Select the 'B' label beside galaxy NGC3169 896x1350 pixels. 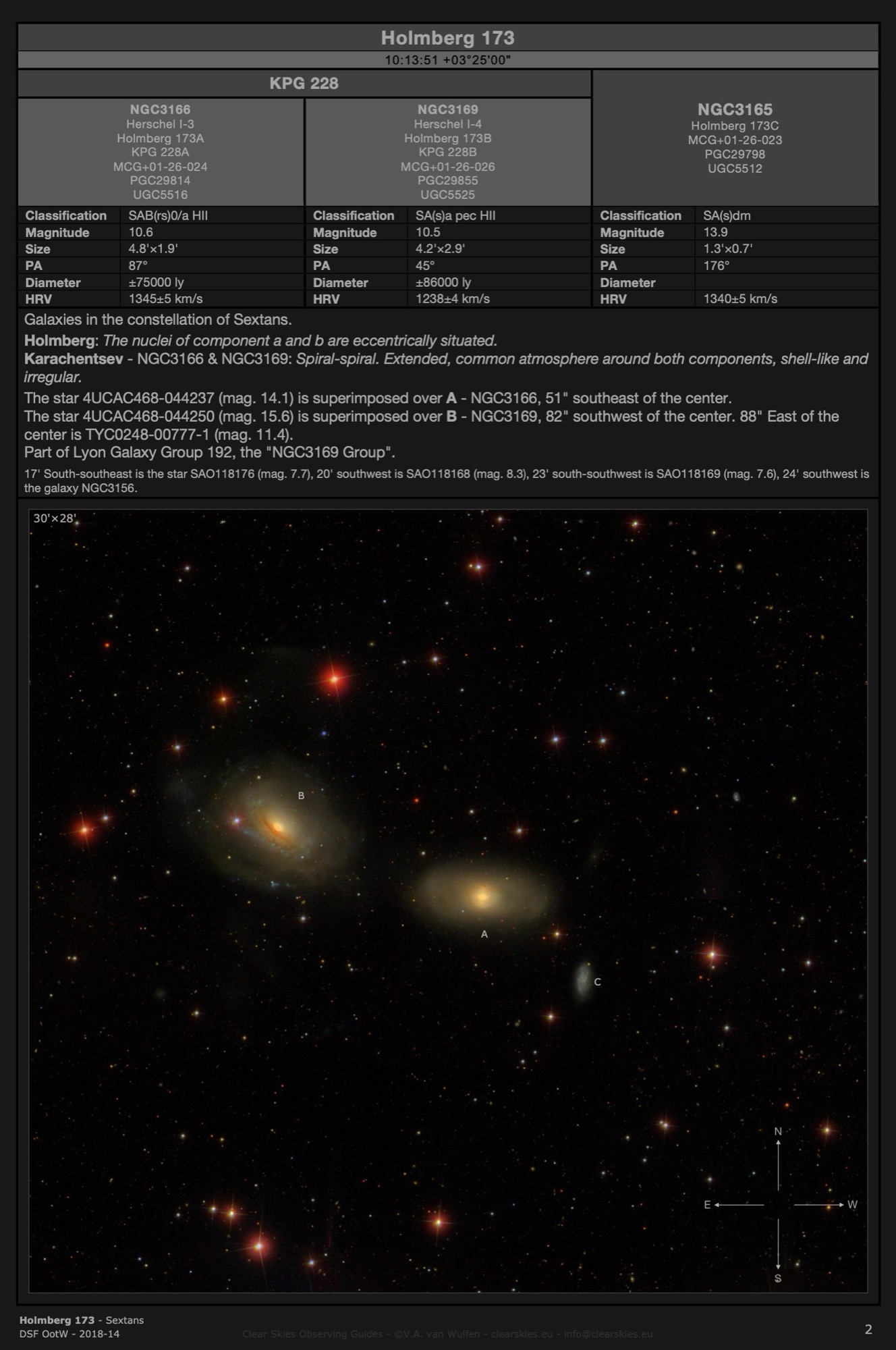(301, 796)
